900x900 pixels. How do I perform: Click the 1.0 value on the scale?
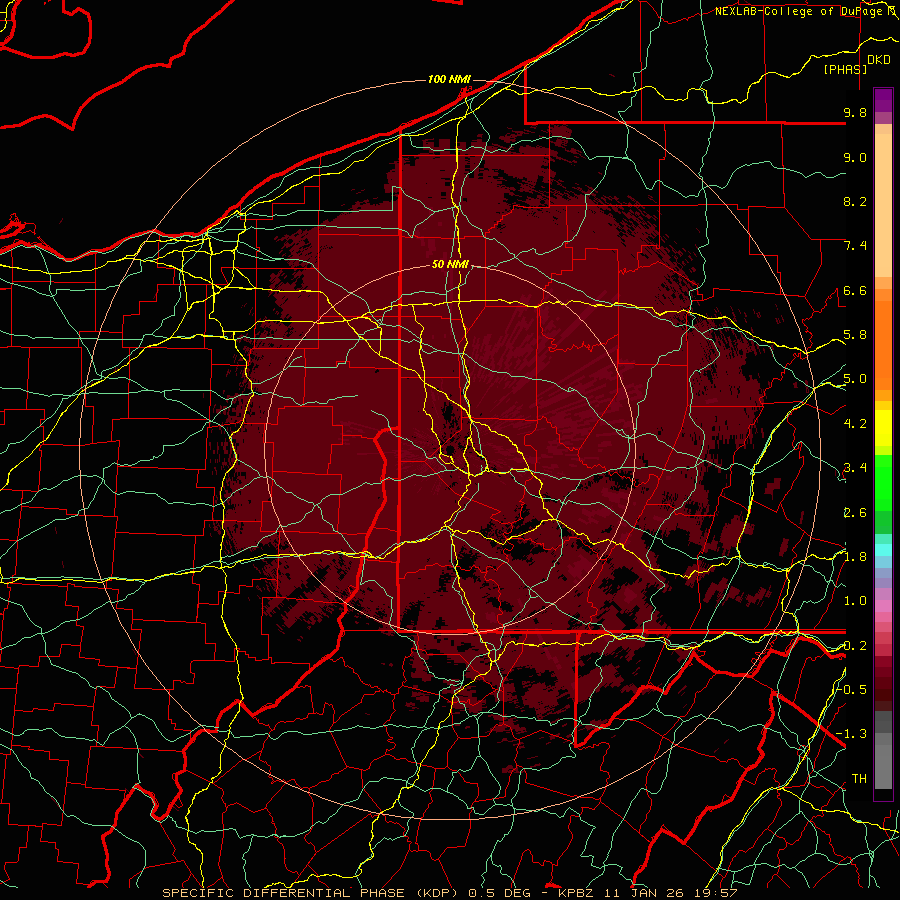855,601
